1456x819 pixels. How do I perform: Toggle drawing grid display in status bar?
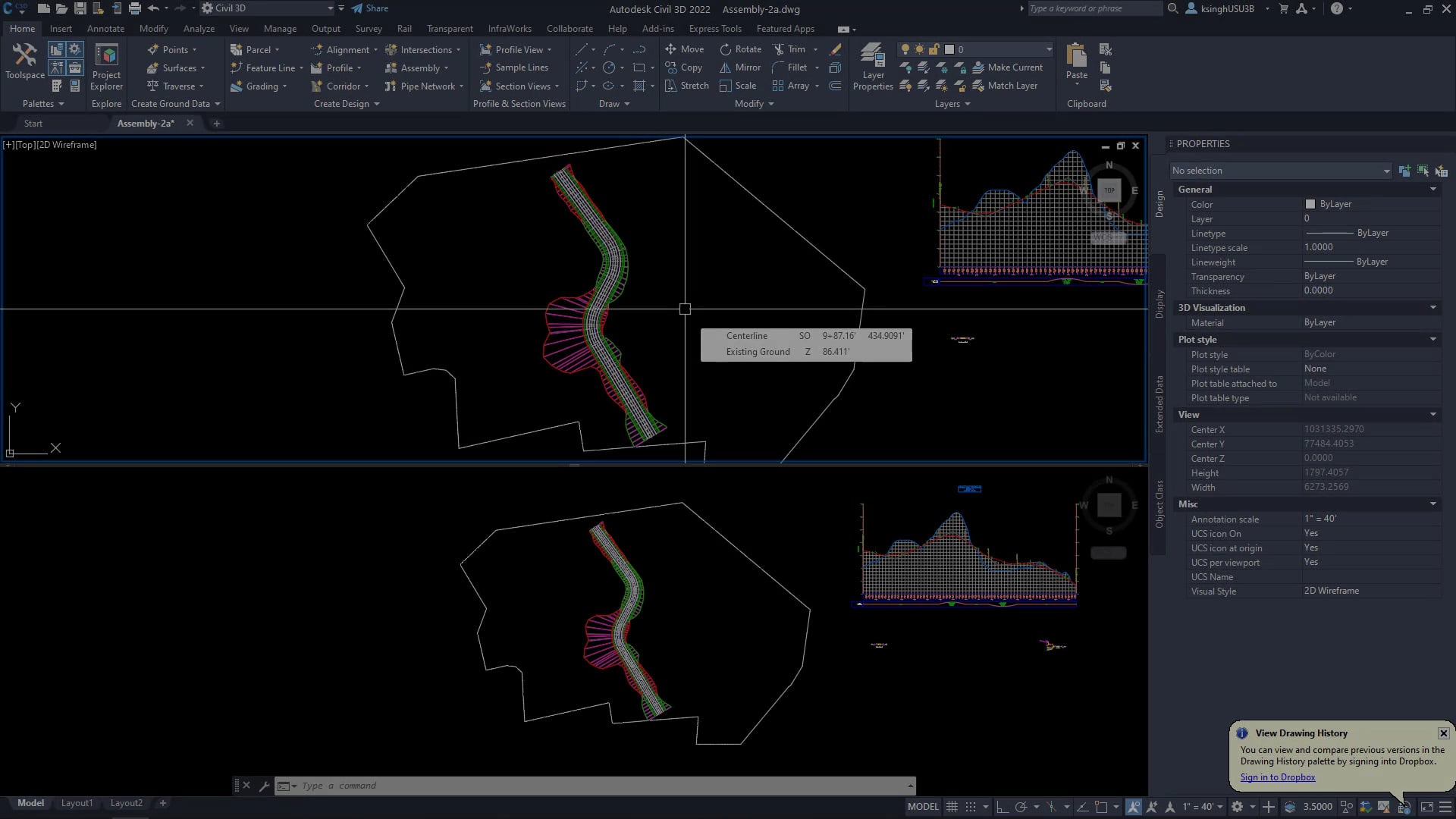(x=952, y=807)
